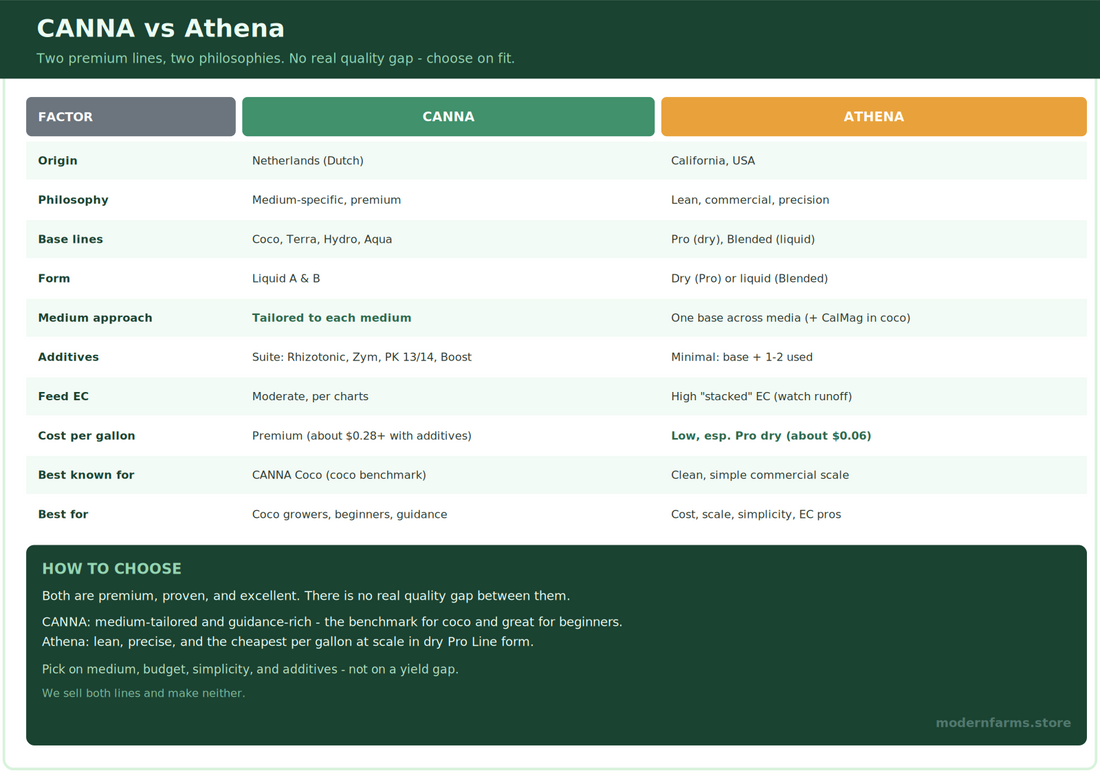Screen dimensions: 1100x773
Task: Click the 'Best known for' row label
Action: [86, 475]
